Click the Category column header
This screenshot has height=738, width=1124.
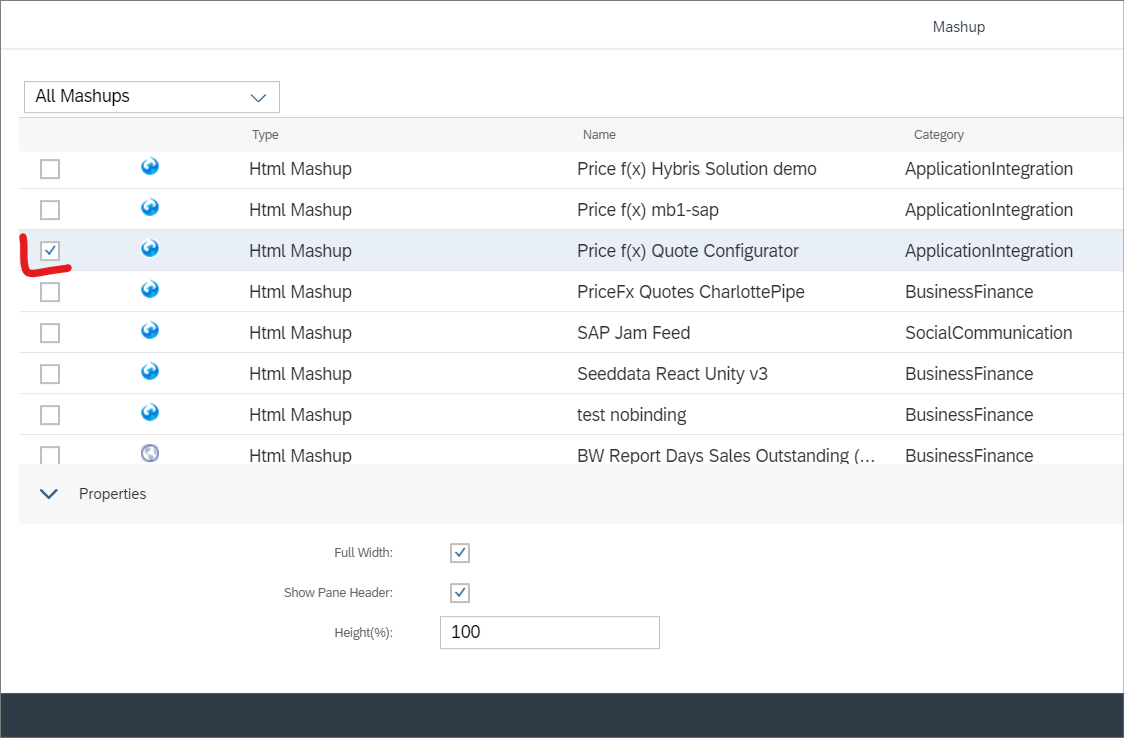click(x=938, y=135)
